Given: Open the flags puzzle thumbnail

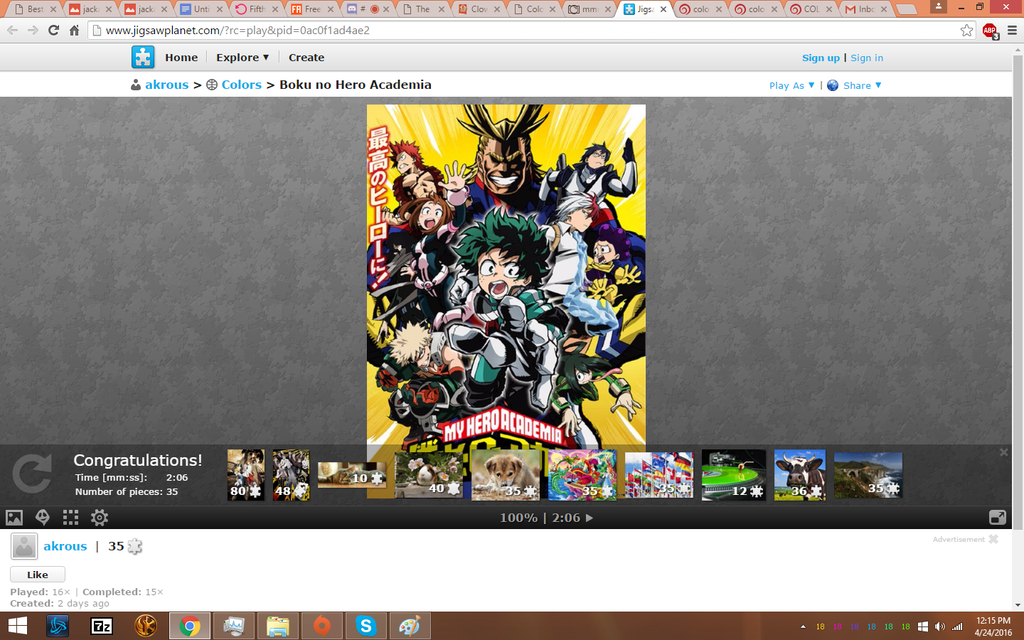Looking at the screenshot, I should (659, 475).
